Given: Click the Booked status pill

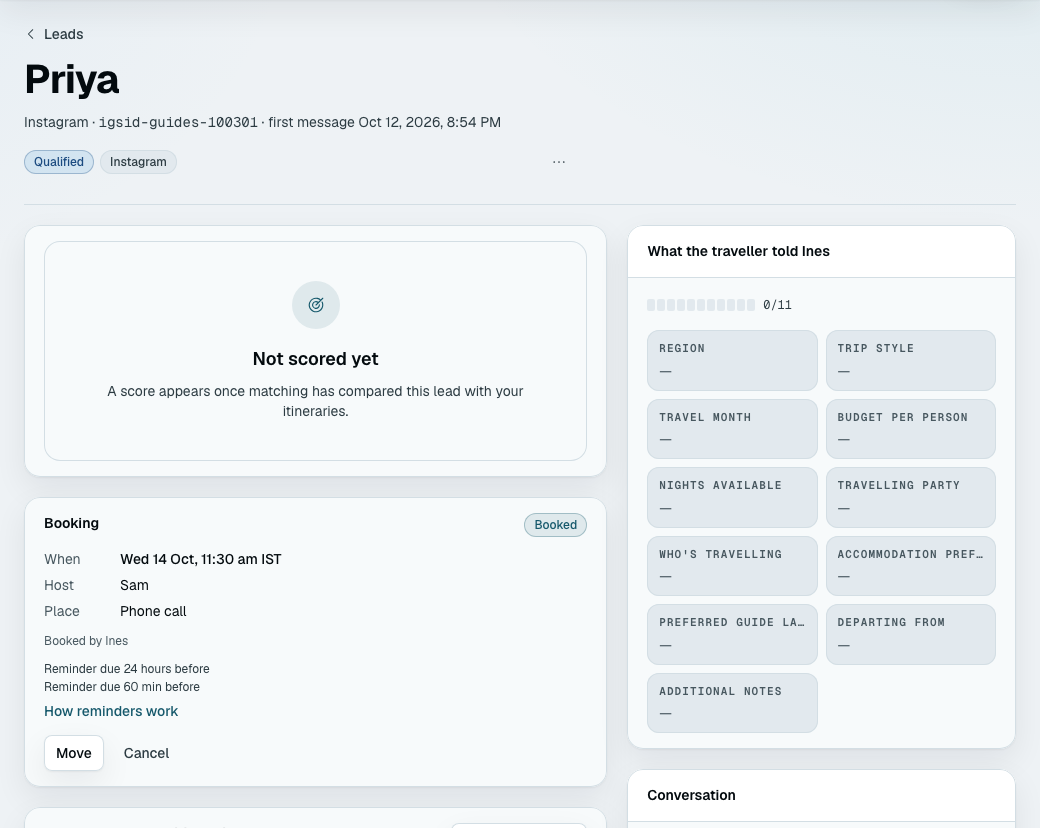Looking at the screenshot, I should point(555,525).
